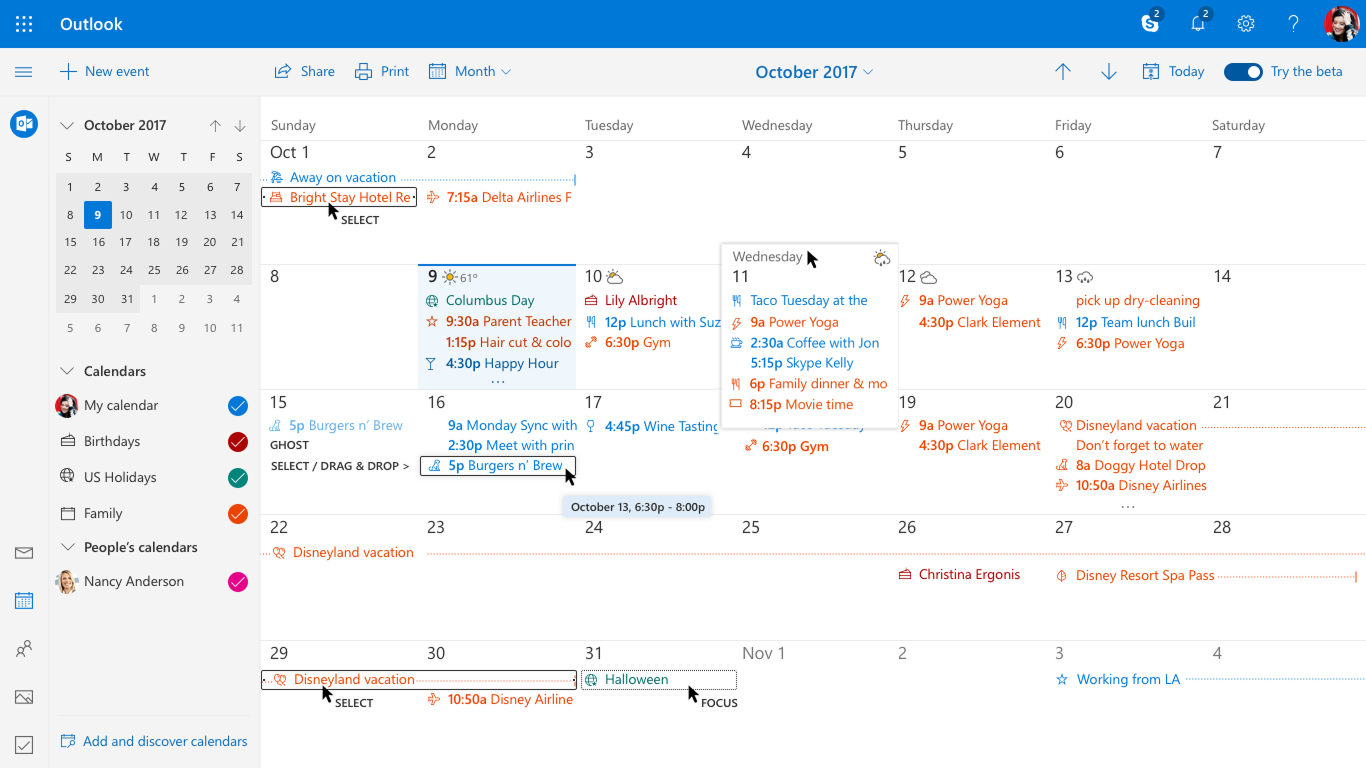Open the profile picture menu

(1341, 24)
